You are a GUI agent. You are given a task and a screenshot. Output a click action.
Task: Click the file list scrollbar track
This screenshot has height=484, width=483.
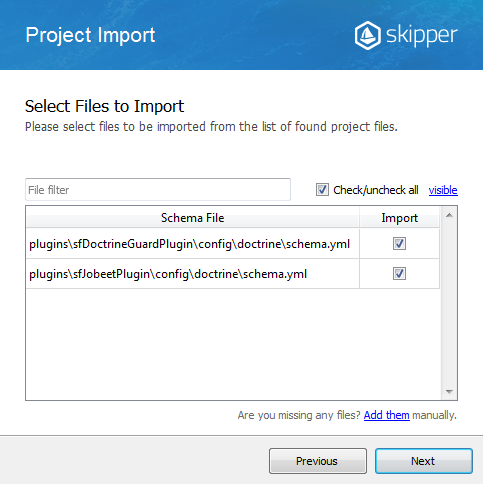point(449,303)
